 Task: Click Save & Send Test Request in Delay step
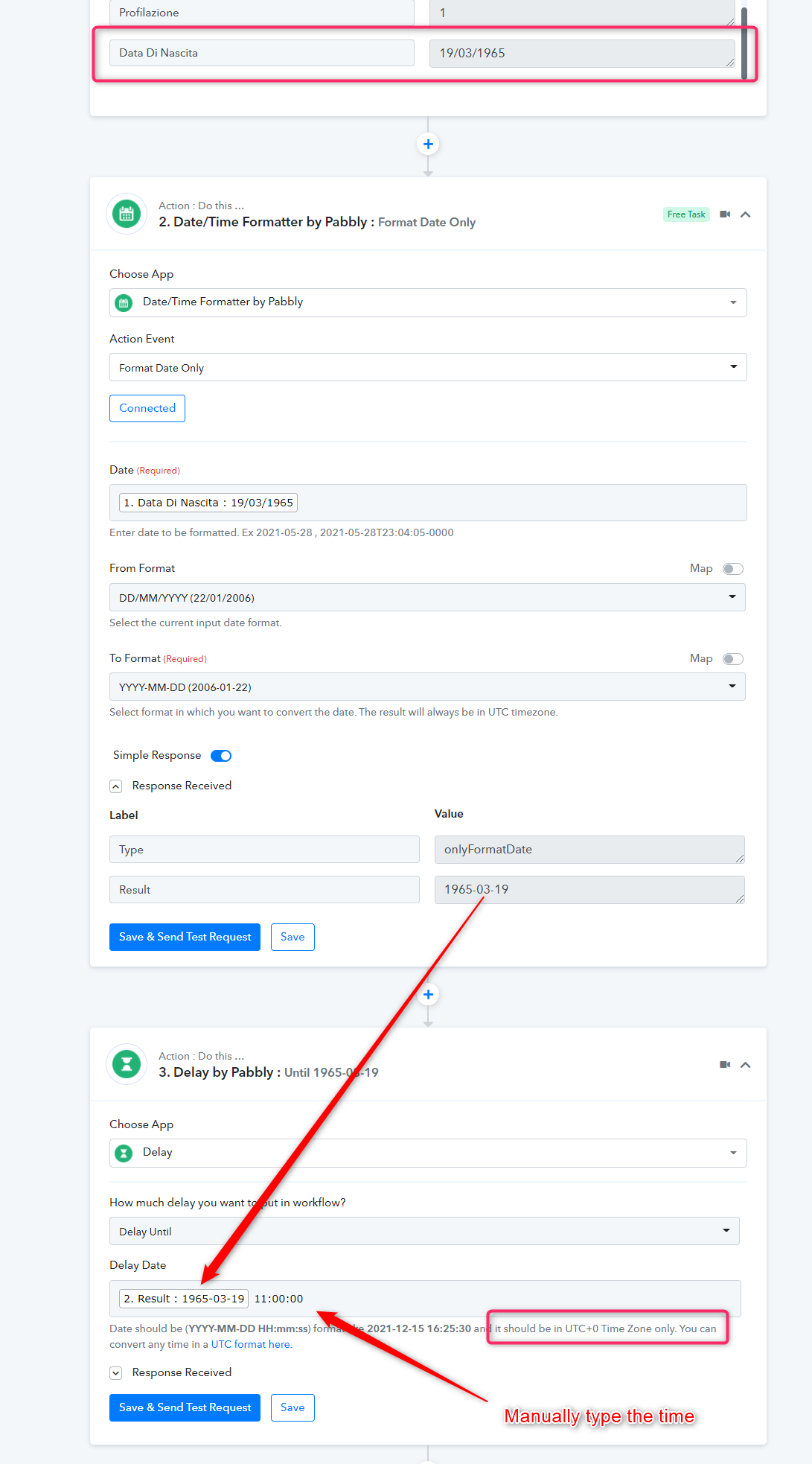tap(185, 1407)
